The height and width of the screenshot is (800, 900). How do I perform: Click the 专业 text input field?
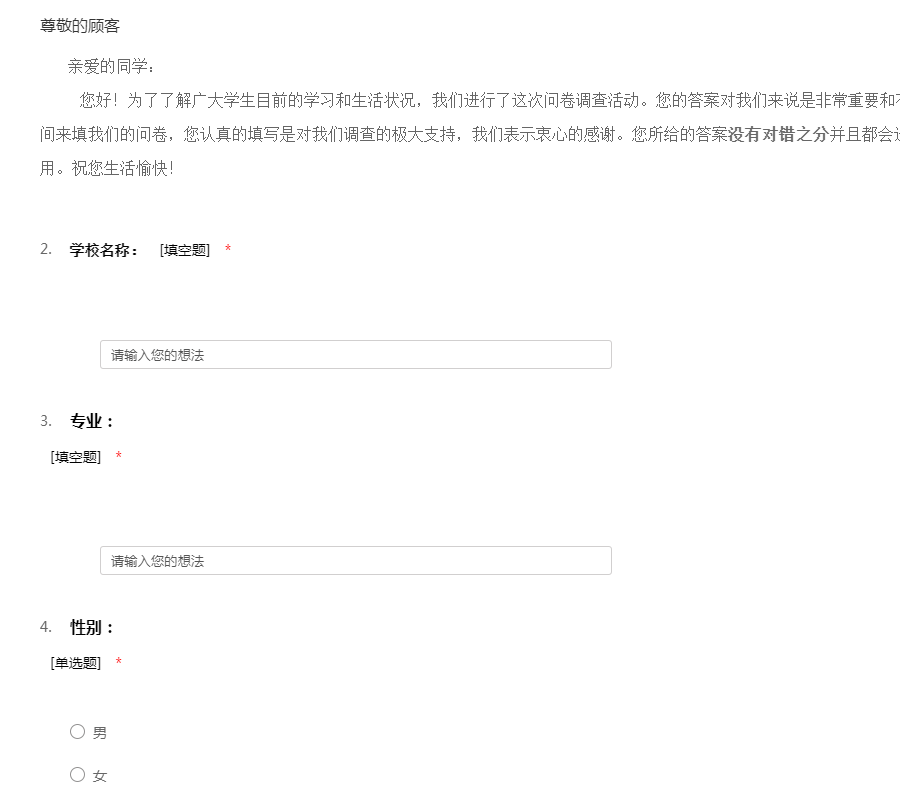pyautogui.click(x=356, y=561)
